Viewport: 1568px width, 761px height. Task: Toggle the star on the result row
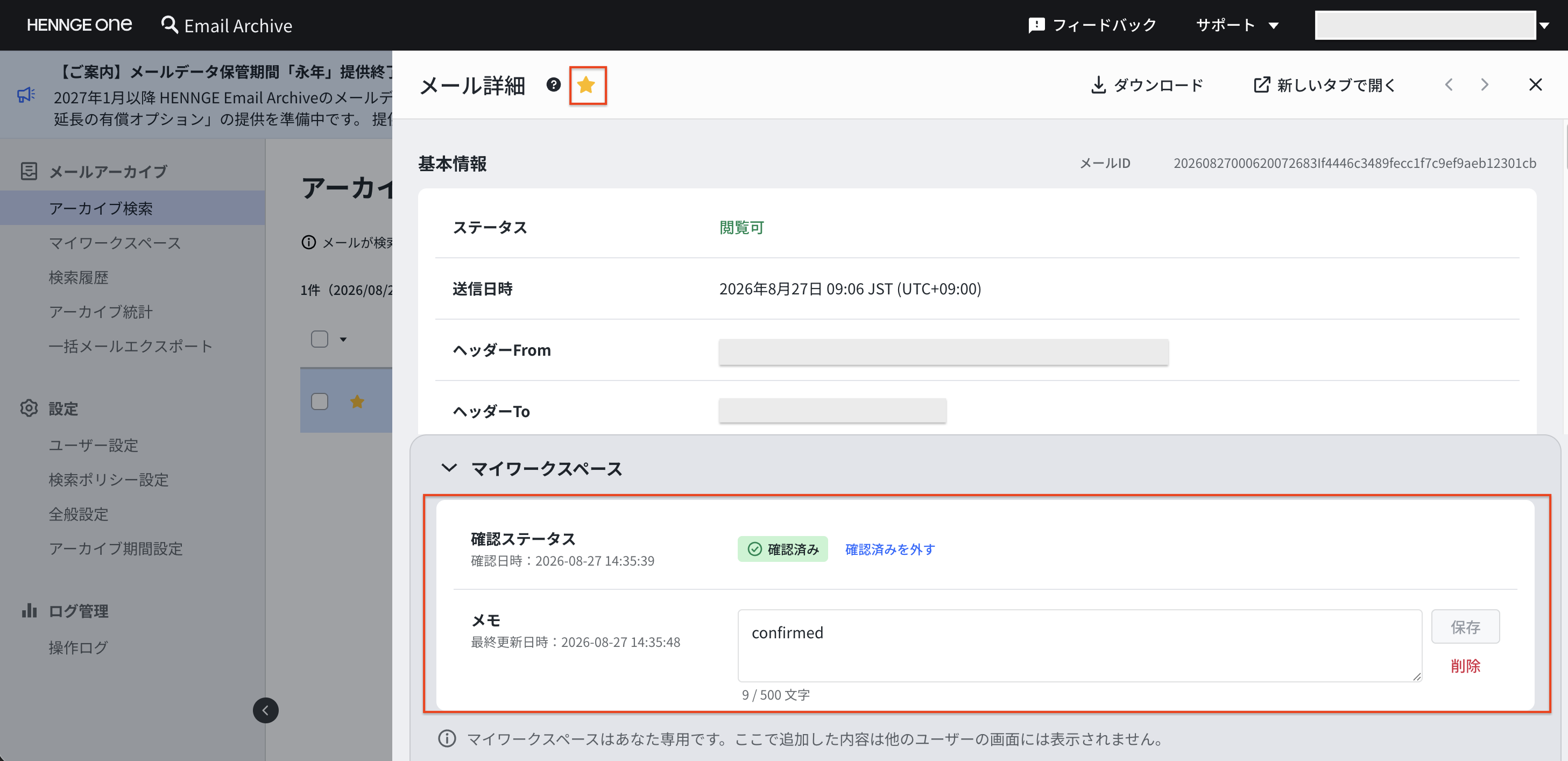pyautogui.click(x=357, y=401)
